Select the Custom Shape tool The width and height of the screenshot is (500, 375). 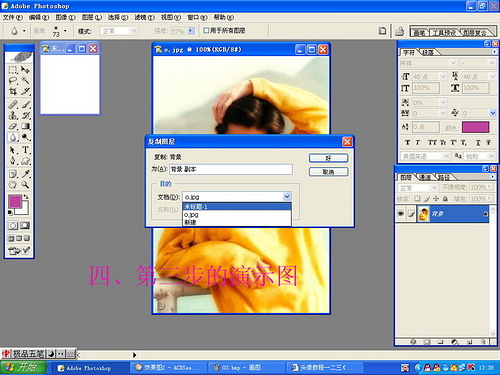coord(25,161)
